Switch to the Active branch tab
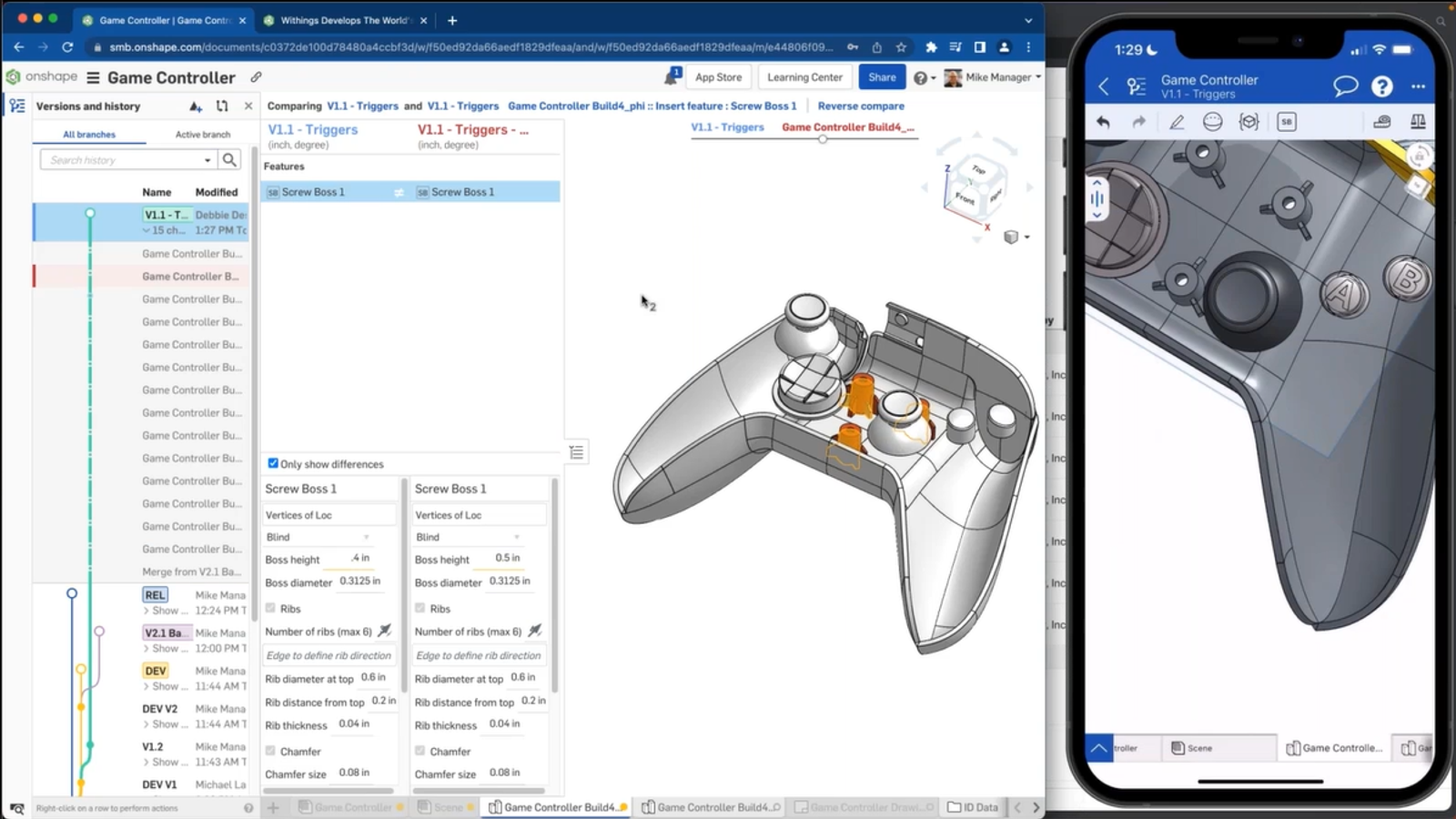 coord(202,135)
